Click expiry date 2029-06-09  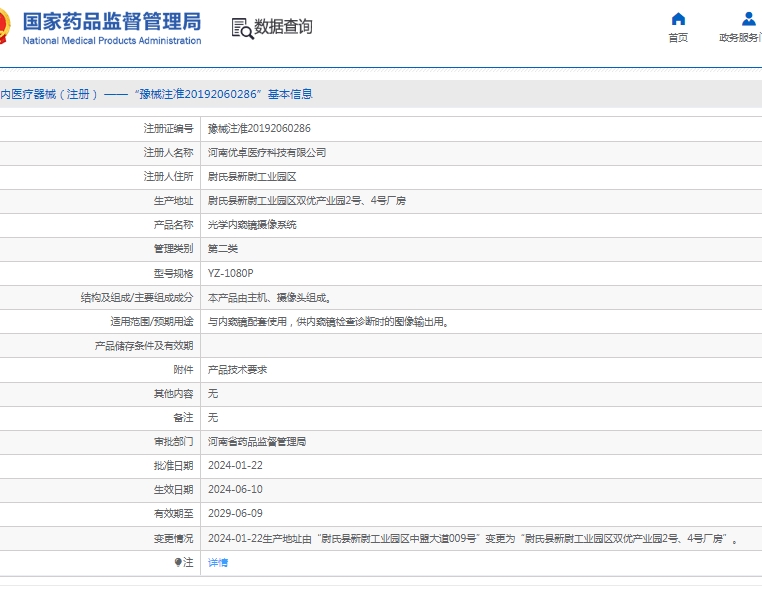coord(235,513)
